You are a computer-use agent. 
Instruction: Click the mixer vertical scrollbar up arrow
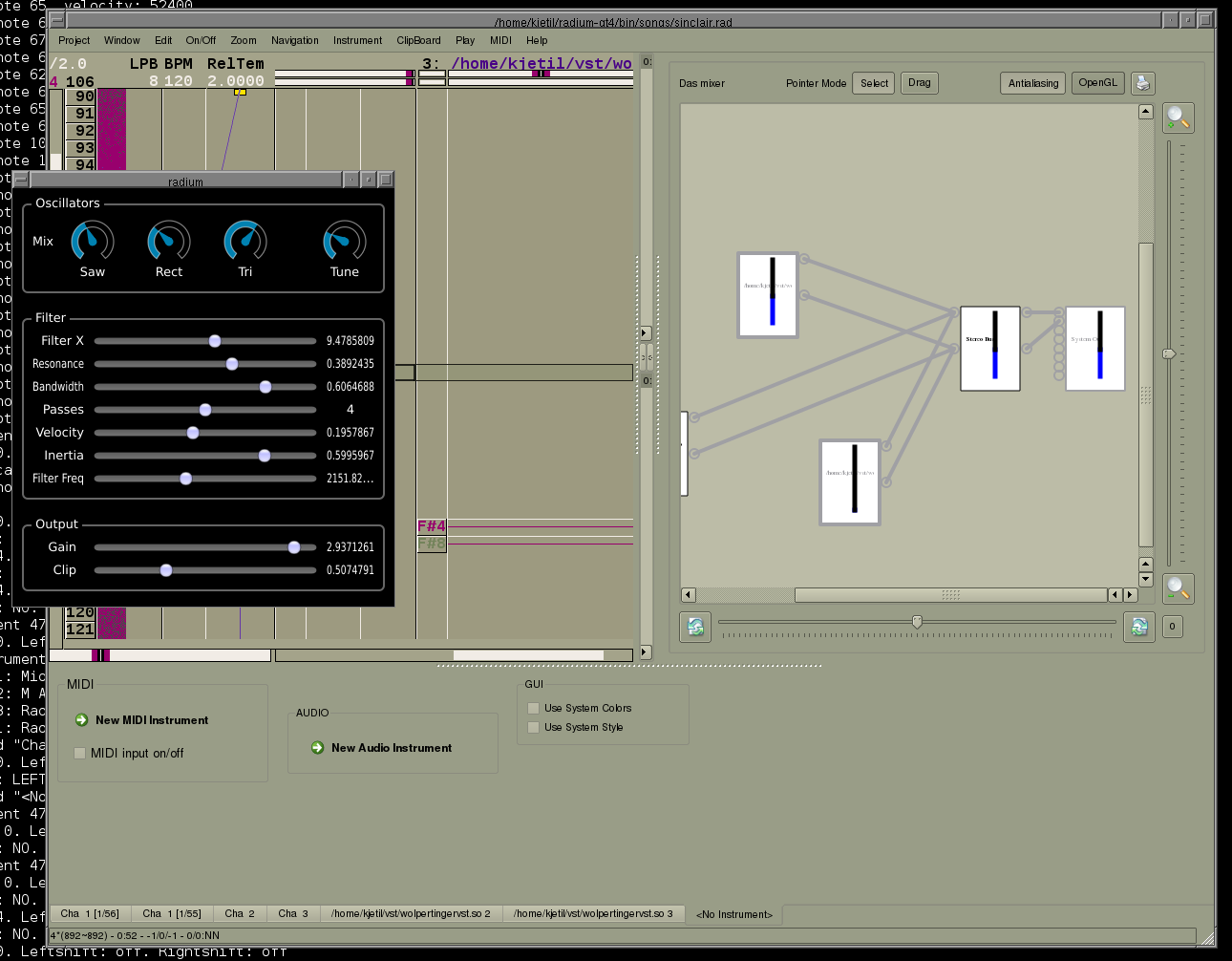click(x=1145, y=112)
